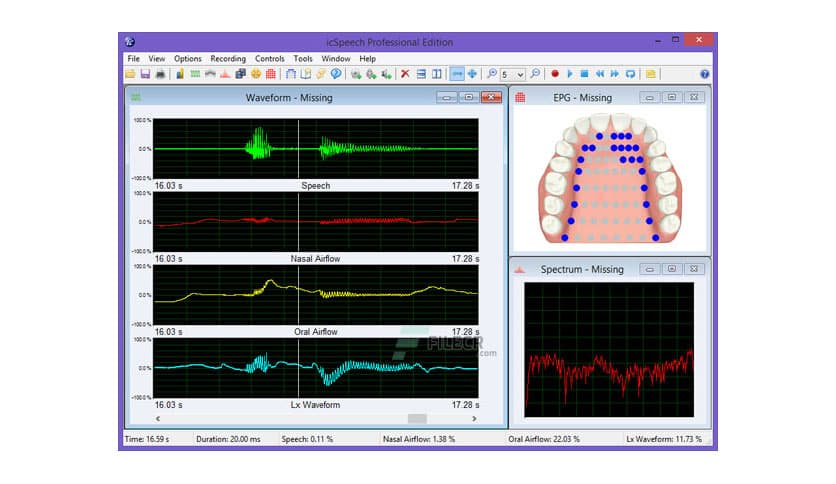
Task: Open the zoom level dropdown showing 5
Action: (512, 75)
